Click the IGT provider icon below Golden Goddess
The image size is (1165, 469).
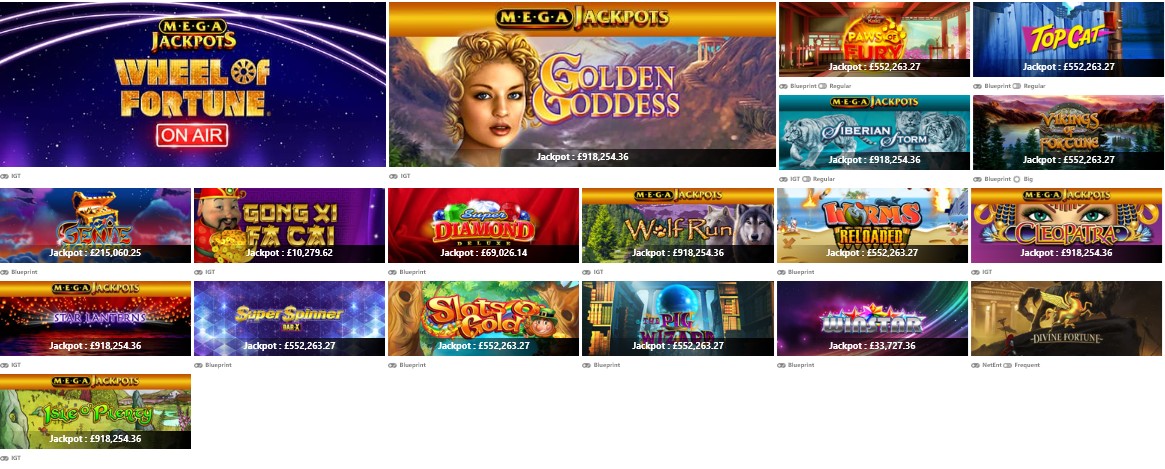[393, 176]
